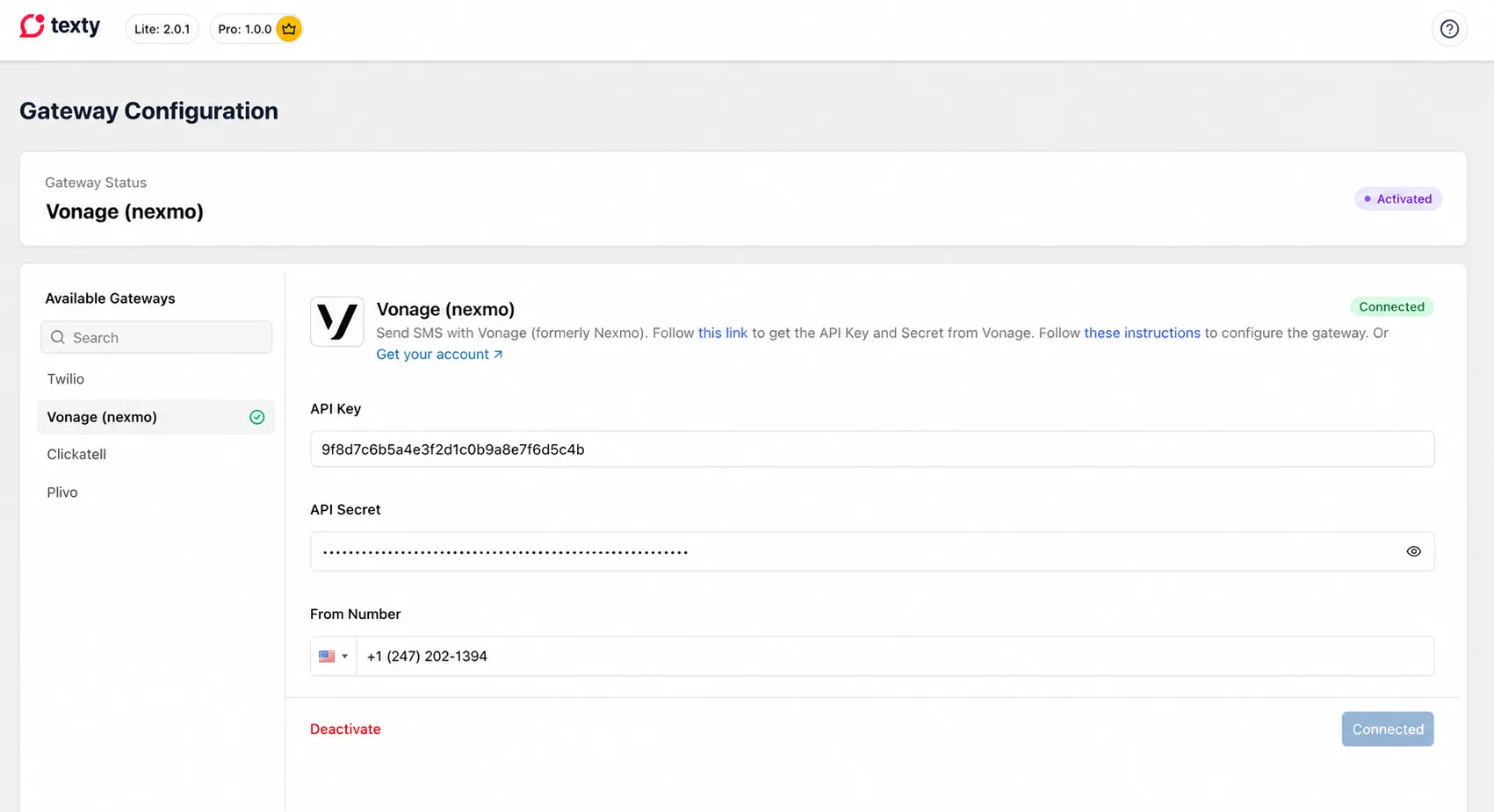The image size is (1494, 812).
Task: Click the blue Connected button
Action: pyautogui.click(x=1388, y=729)
